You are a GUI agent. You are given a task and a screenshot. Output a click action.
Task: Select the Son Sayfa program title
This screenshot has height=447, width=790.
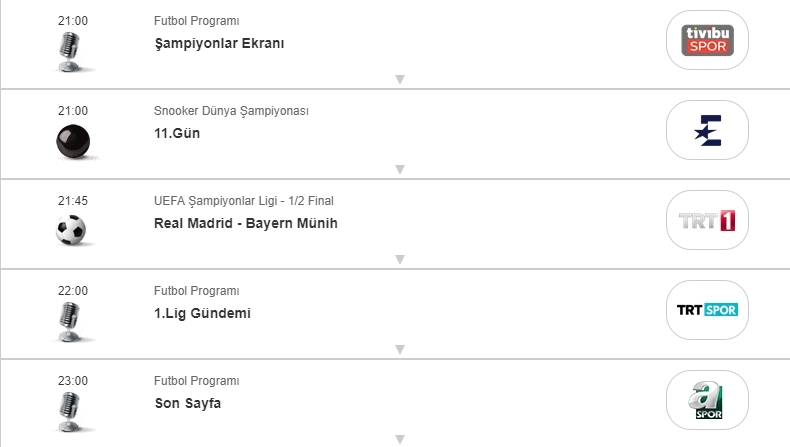[188, 403]
